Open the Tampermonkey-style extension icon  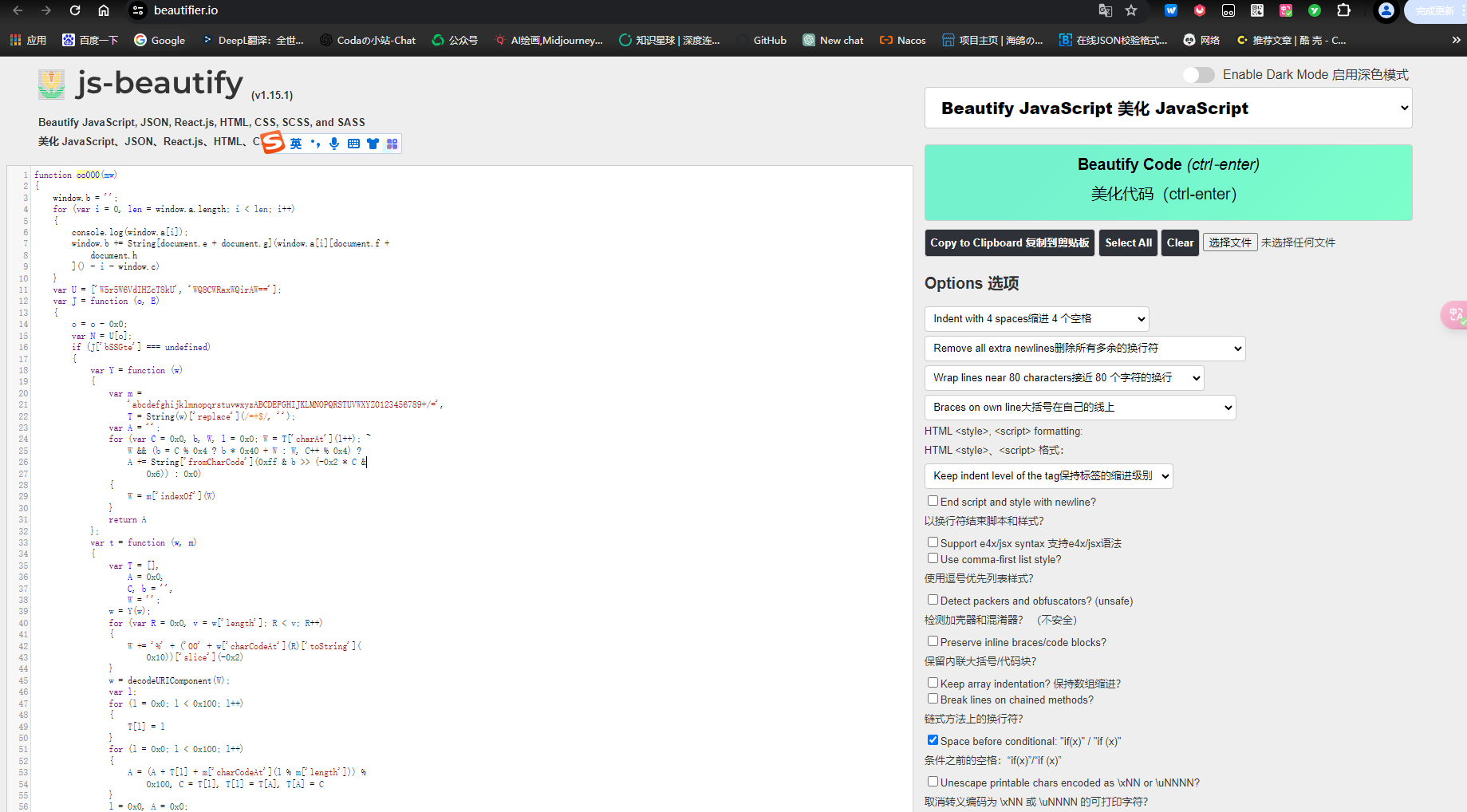pos(1228,10)
